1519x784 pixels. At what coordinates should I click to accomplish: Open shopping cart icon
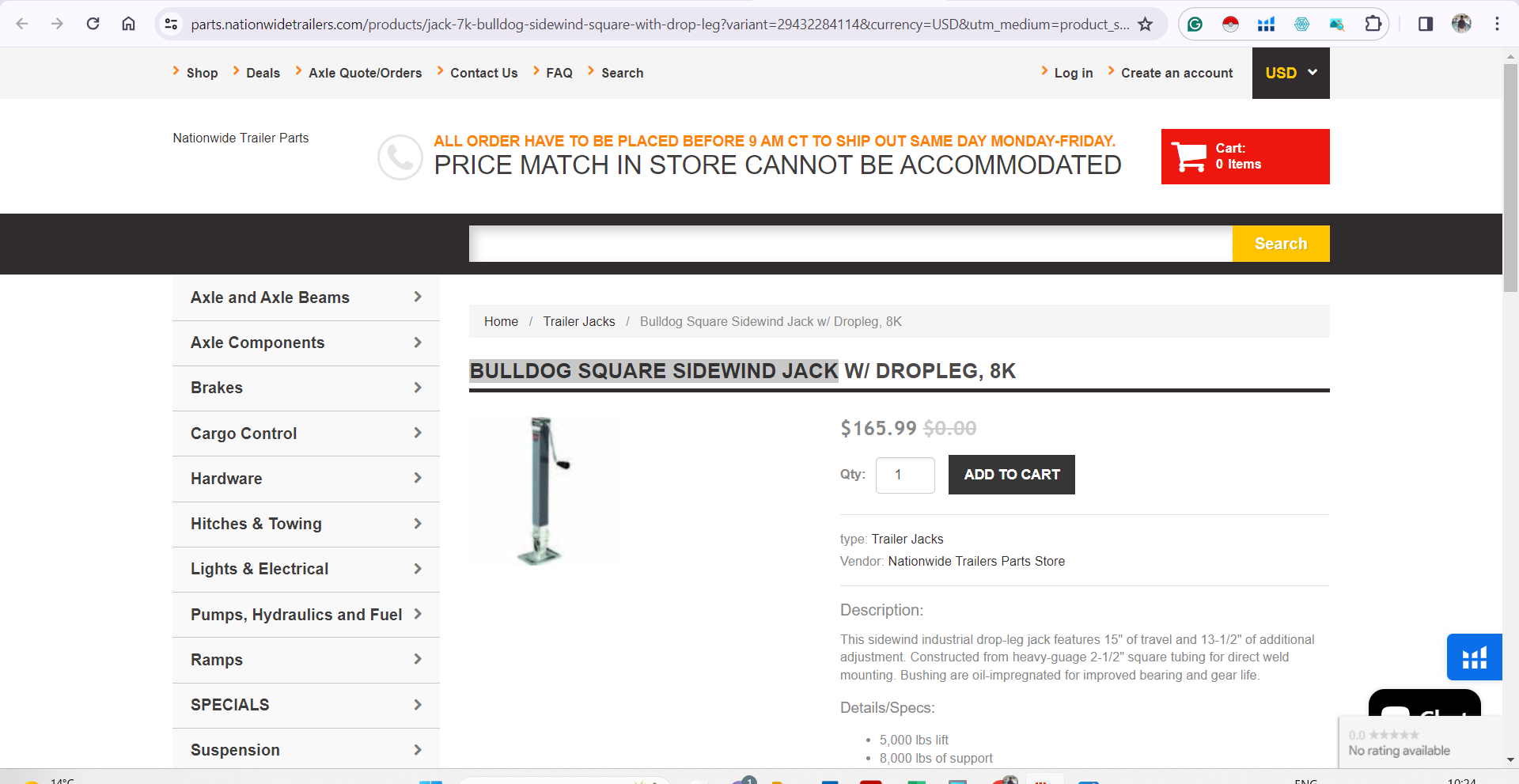coord(1188,157)
